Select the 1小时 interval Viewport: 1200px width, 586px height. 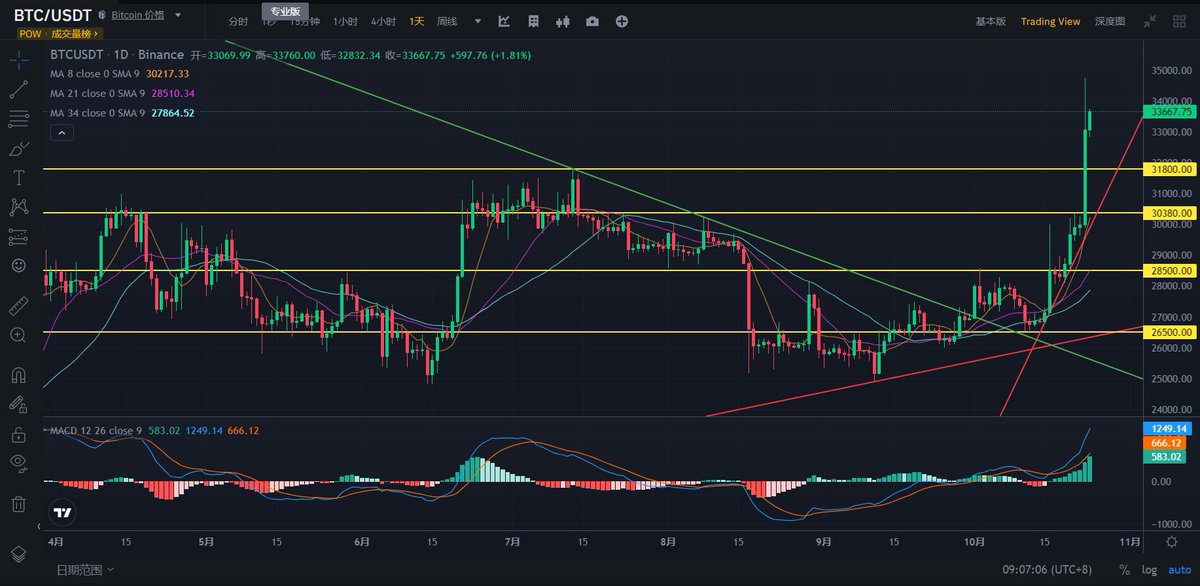[x=345, y=21]
